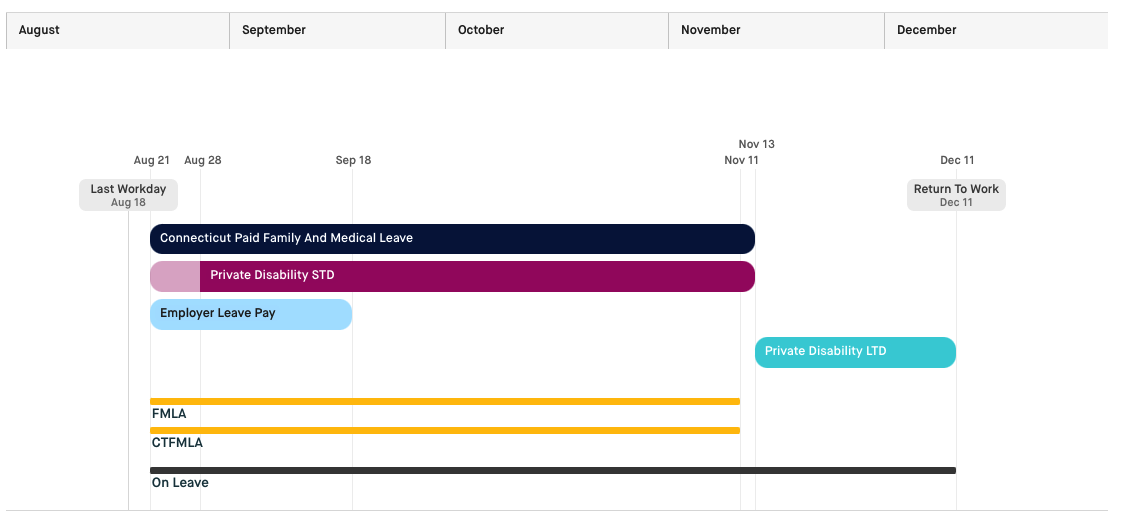The height and width of the screenshot is (525, 1131).
Task: Click the Aug 28 date label
Action: coord(203,160)
